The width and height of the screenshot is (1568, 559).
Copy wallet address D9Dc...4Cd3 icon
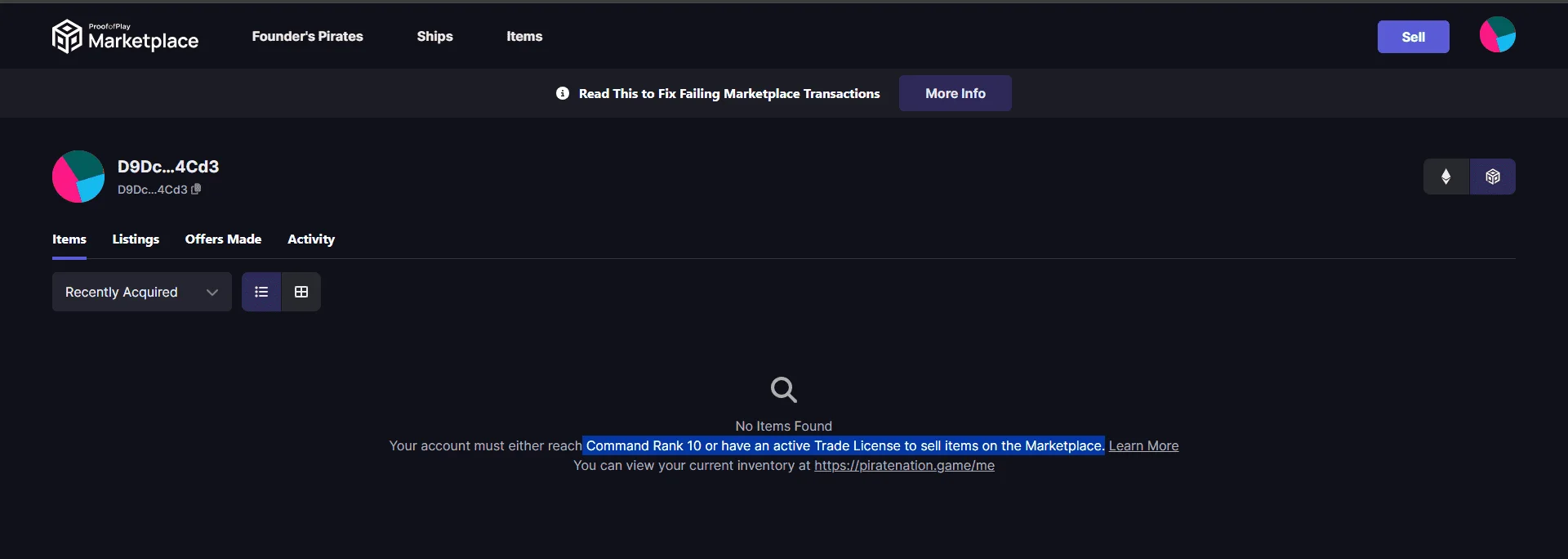196,189
